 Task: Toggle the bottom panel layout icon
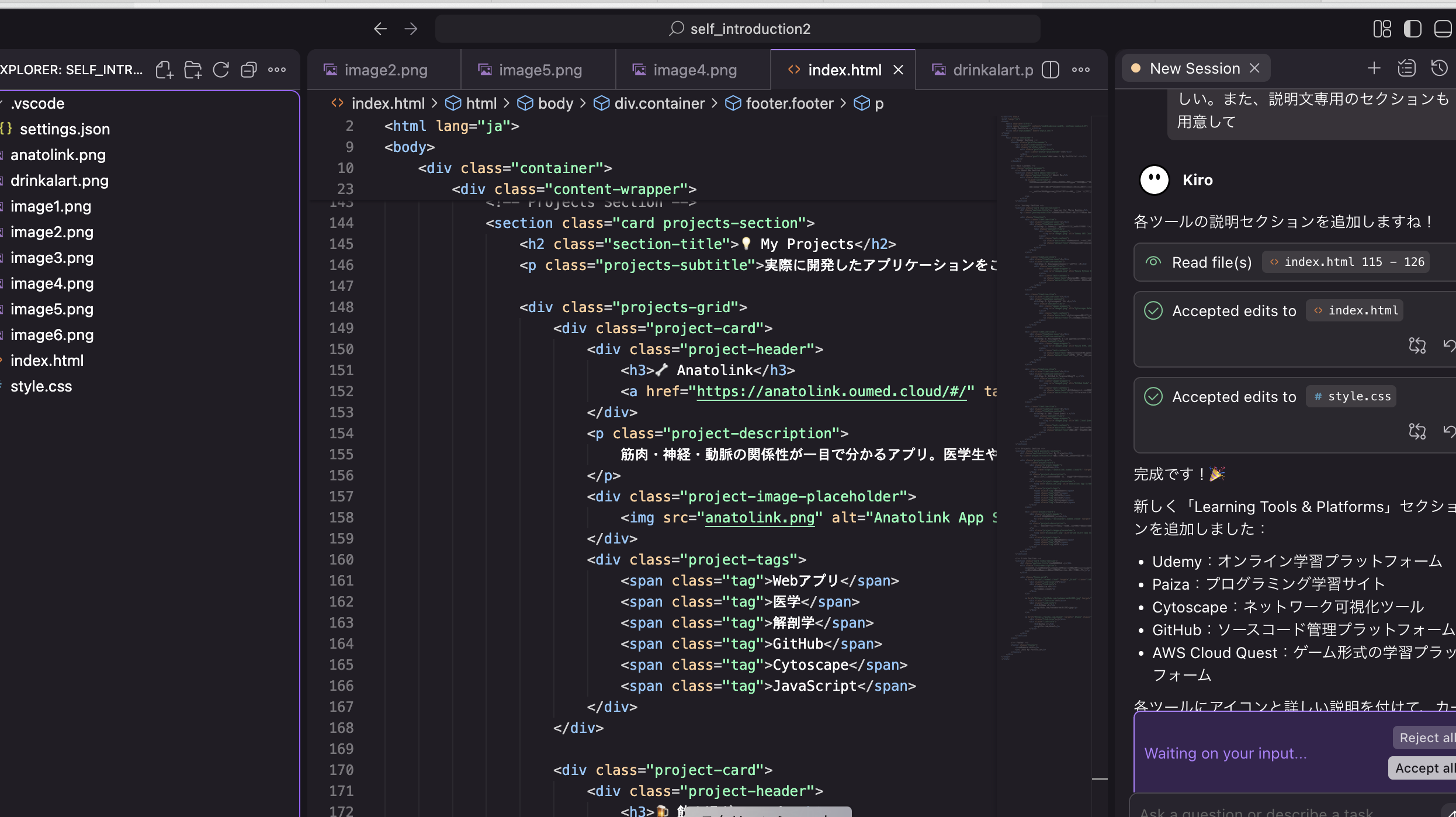tap(1442, 29)
